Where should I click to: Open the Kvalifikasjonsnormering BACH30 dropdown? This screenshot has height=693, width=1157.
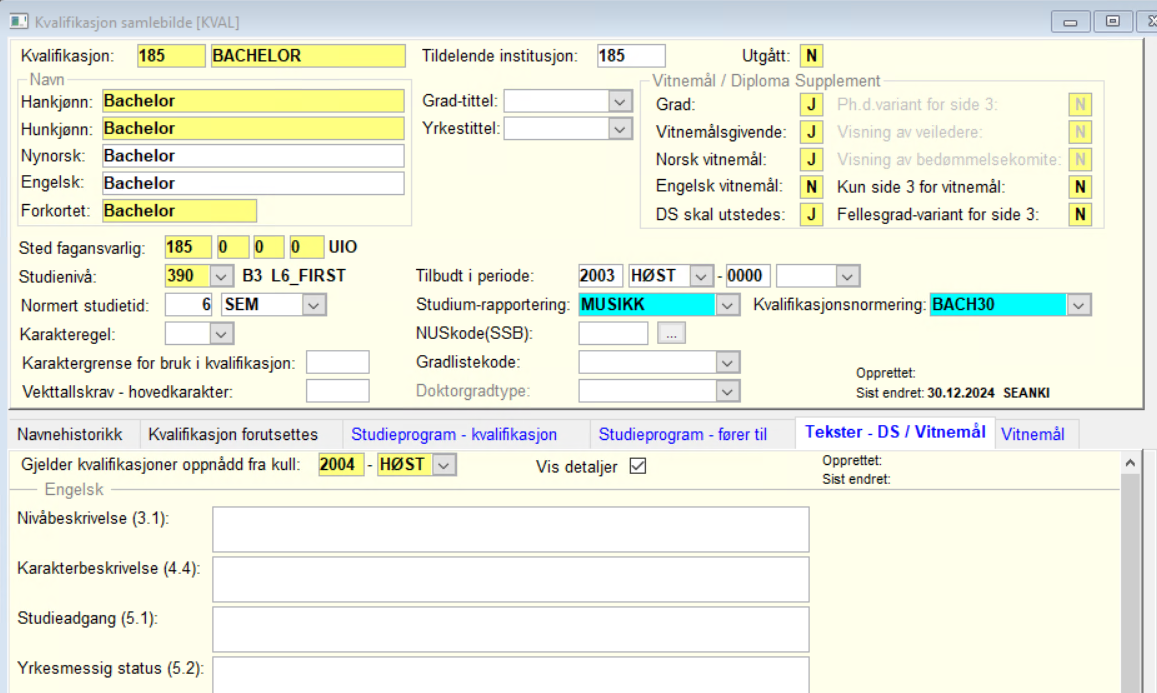click(x=1079, y=305)
